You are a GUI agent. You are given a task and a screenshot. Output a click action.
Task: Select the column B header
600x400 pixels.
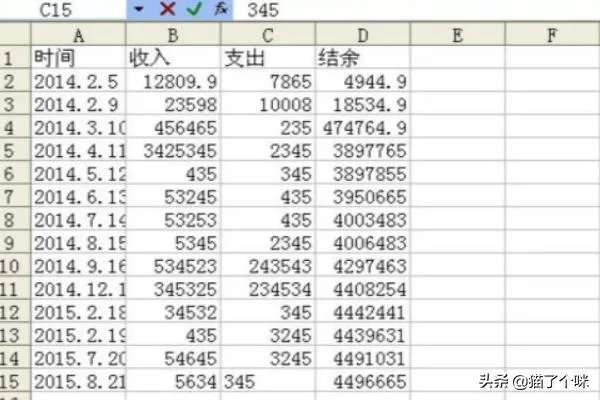(173, 35)
